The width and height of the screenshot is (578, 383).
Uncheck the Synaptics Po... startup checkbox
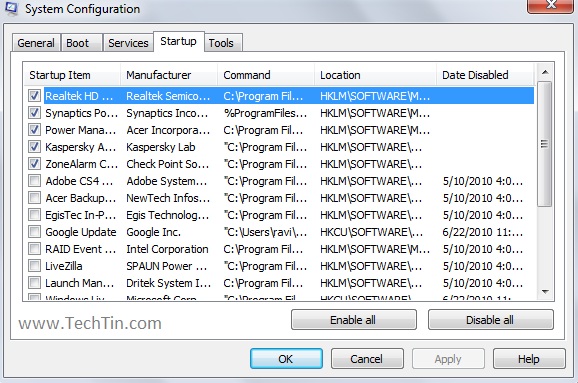34,113
